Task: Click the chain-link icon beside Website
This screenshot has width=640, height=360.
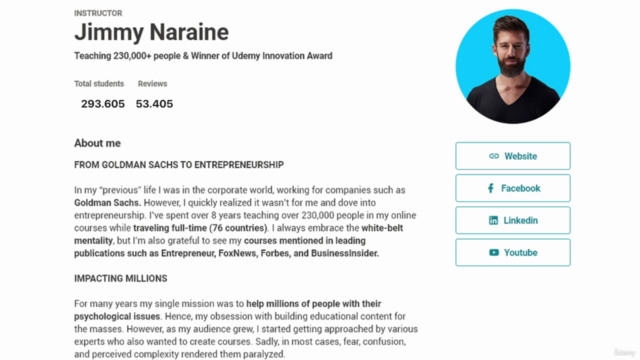Action: pyautogui.click(x=494, y=156)
